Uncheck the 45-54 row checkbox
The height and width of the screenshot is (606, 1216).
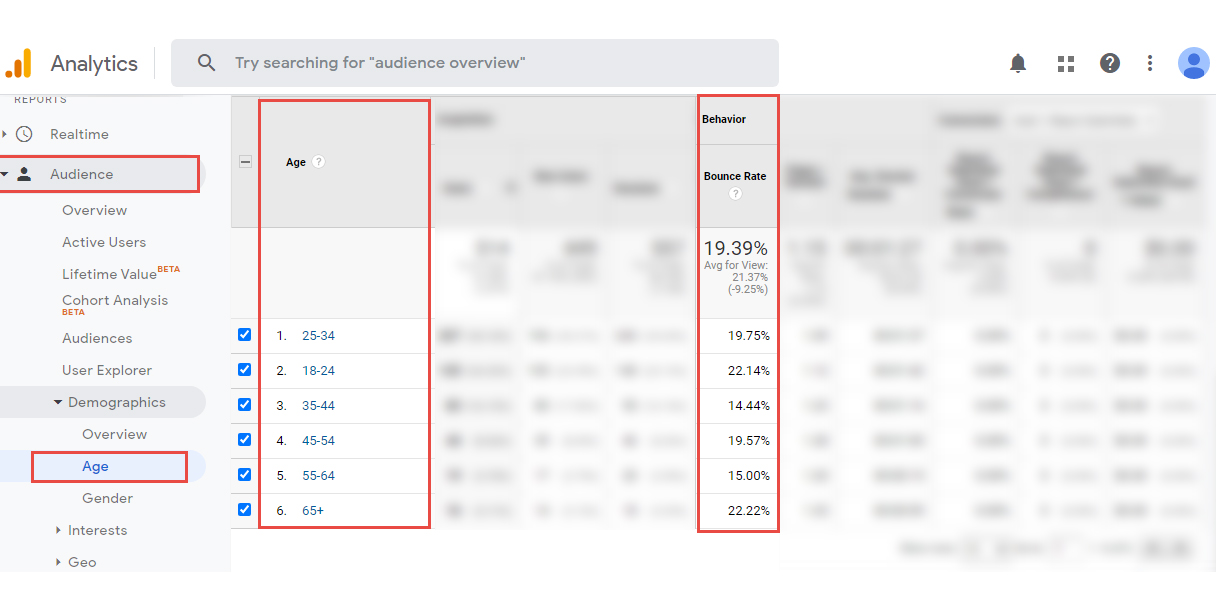point(245,440)
